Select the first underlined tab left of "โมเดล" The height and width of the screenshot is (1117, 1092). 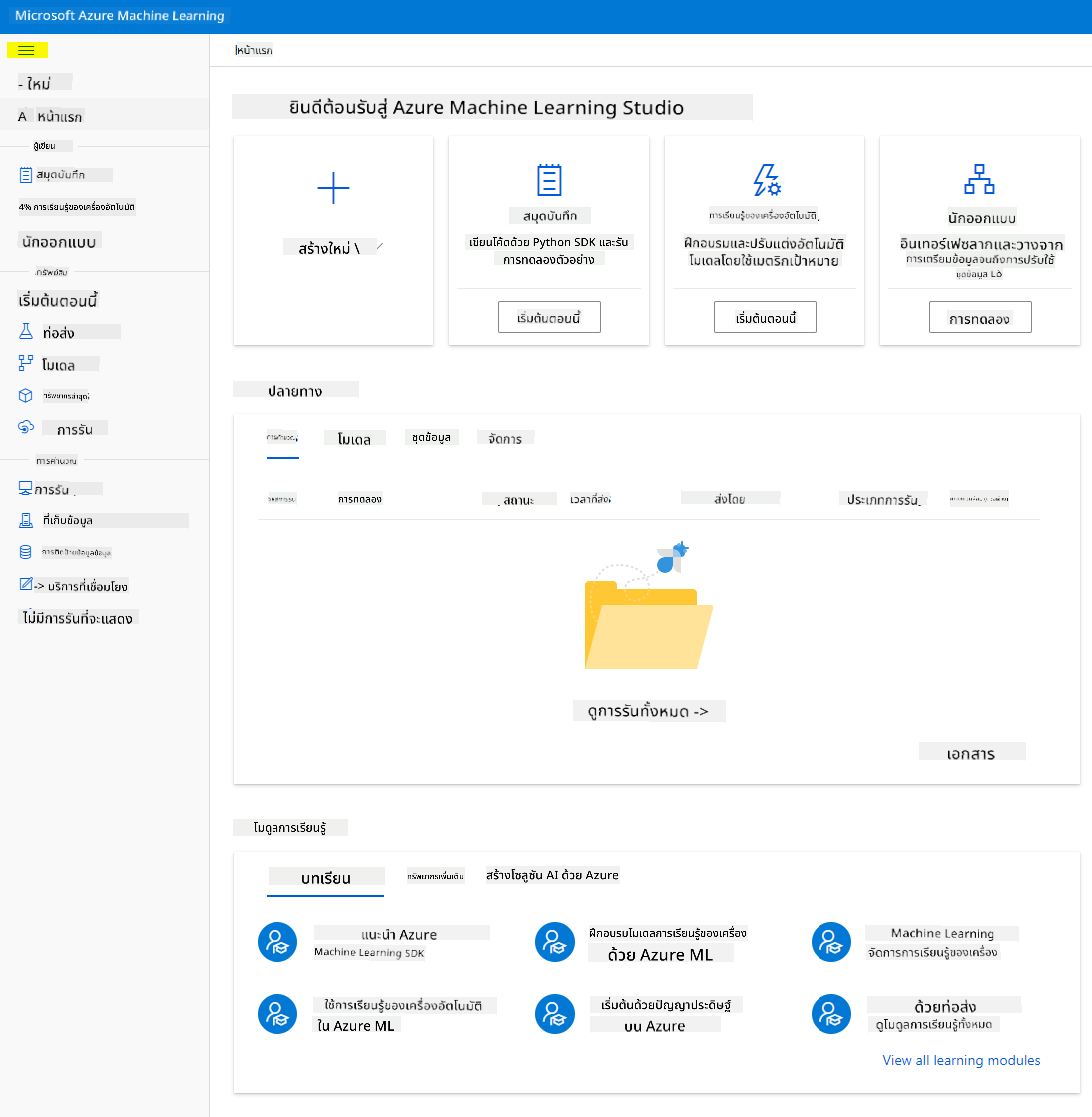(282, 438)
